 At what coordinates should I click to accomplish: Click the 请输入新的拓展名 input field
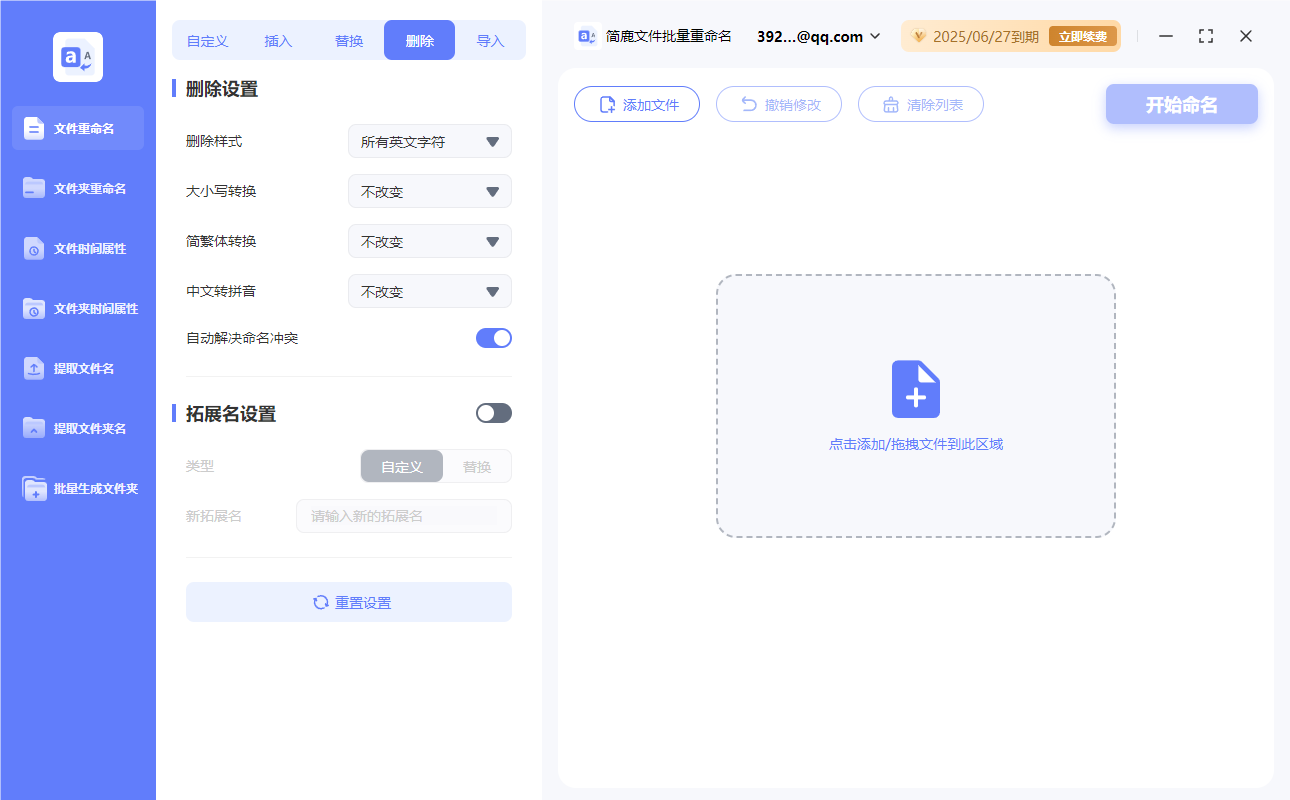tap(403, 515)
